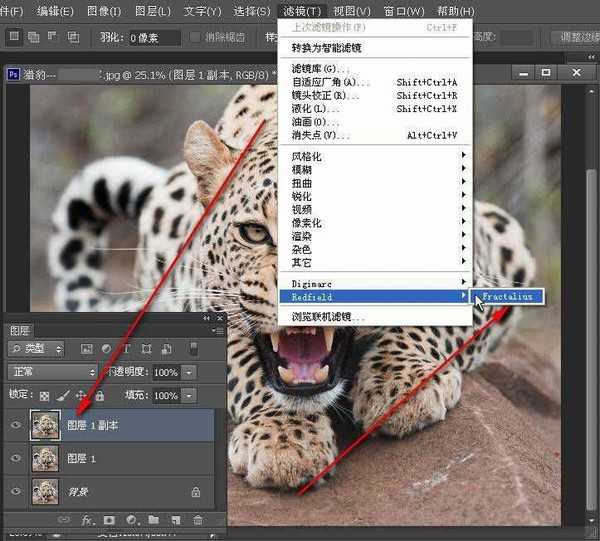Expand the 不透明度 opacity dropdown arrow
The width and height of the screenshot is (600, 541).
188,372
